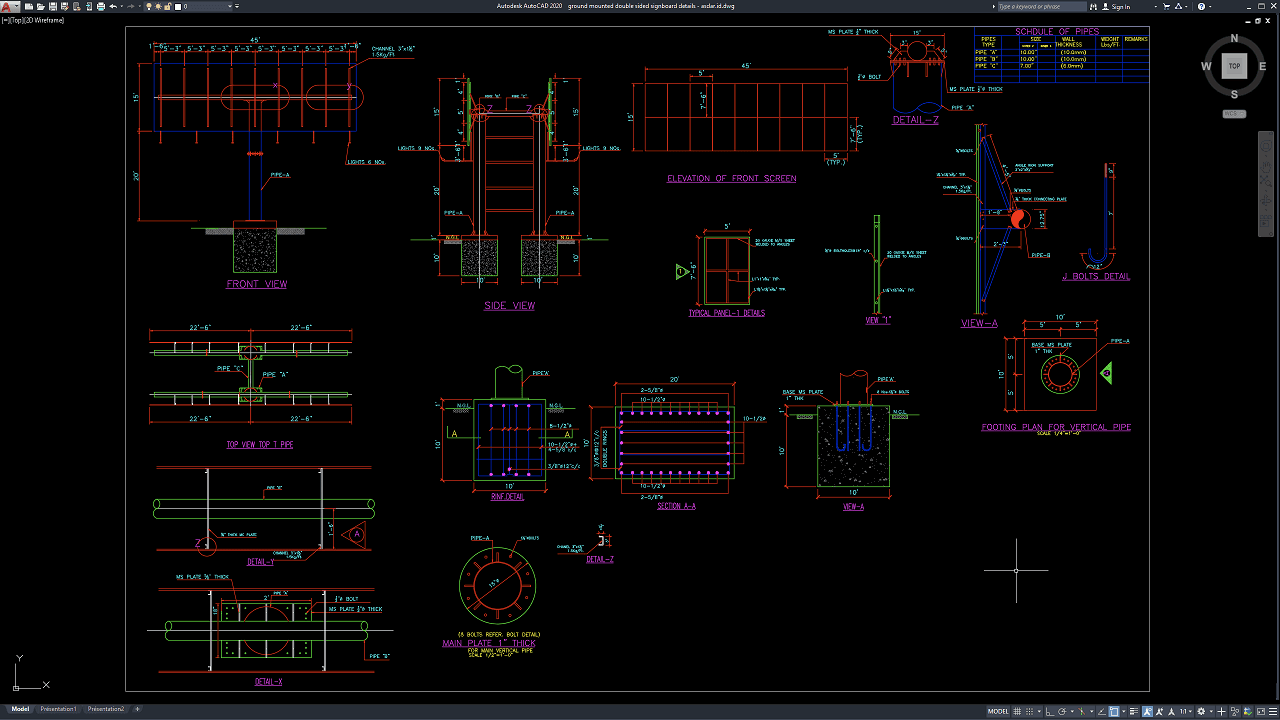
Task: Toggle the layer freeze sun icon
Action: pos(158,6)
